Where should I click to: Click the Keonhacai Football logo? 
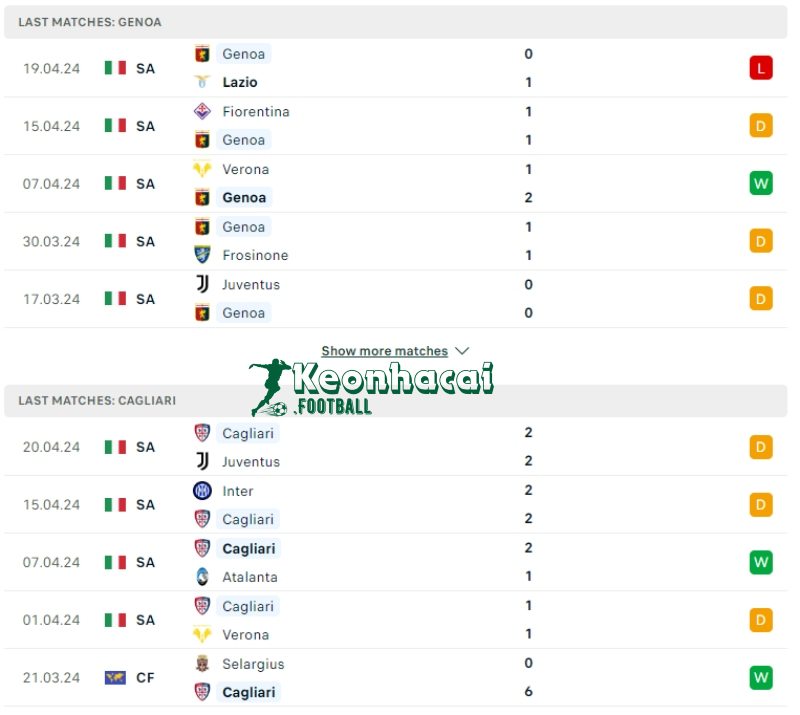(x=372, y=387)
